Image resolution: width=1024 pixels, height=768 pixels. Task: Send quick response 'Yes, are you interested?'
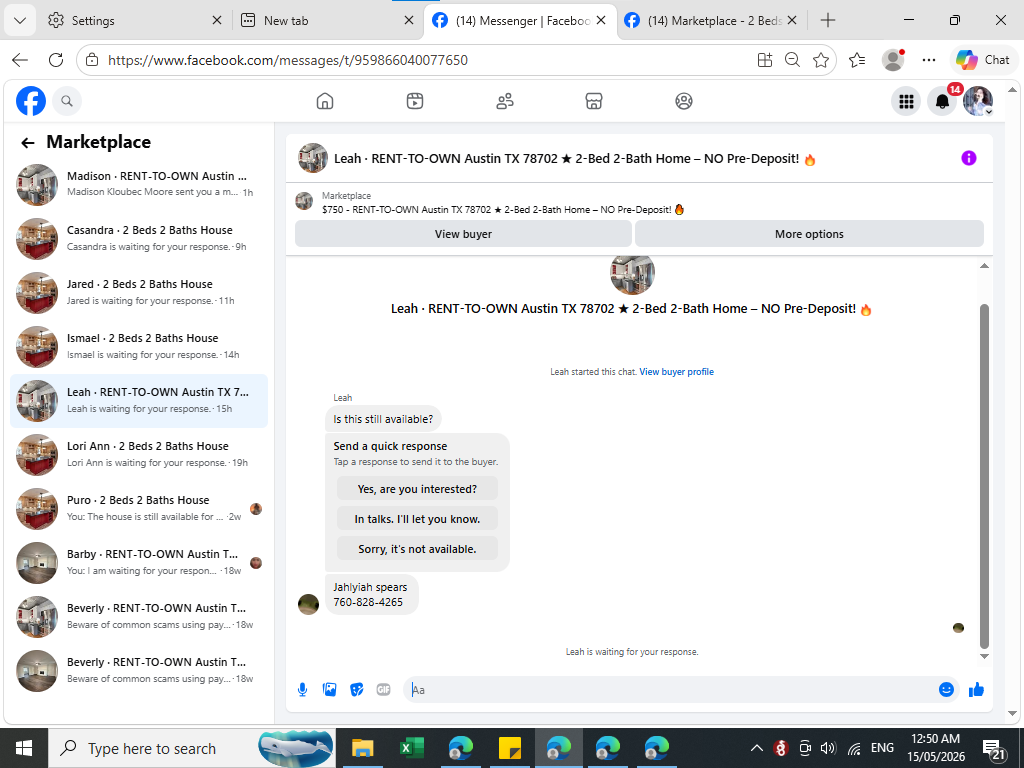(x=417, y=489)
